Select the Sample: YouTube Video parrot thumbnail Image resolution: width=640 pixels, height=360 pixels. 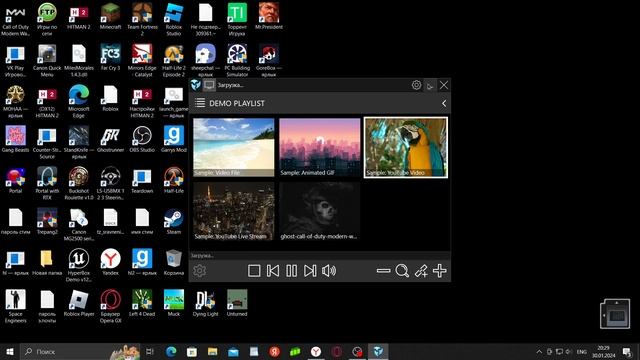(406, 147)
